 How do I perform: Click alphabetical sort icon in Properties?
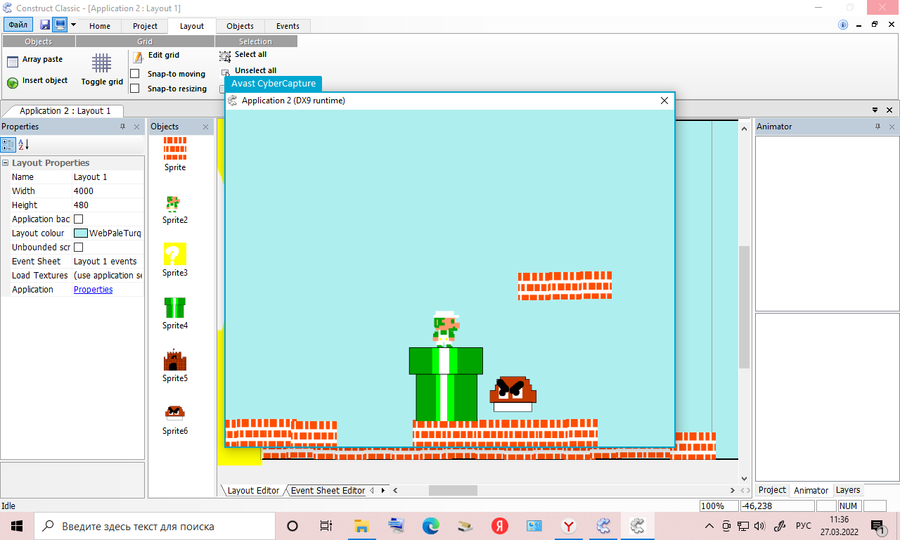24,145
